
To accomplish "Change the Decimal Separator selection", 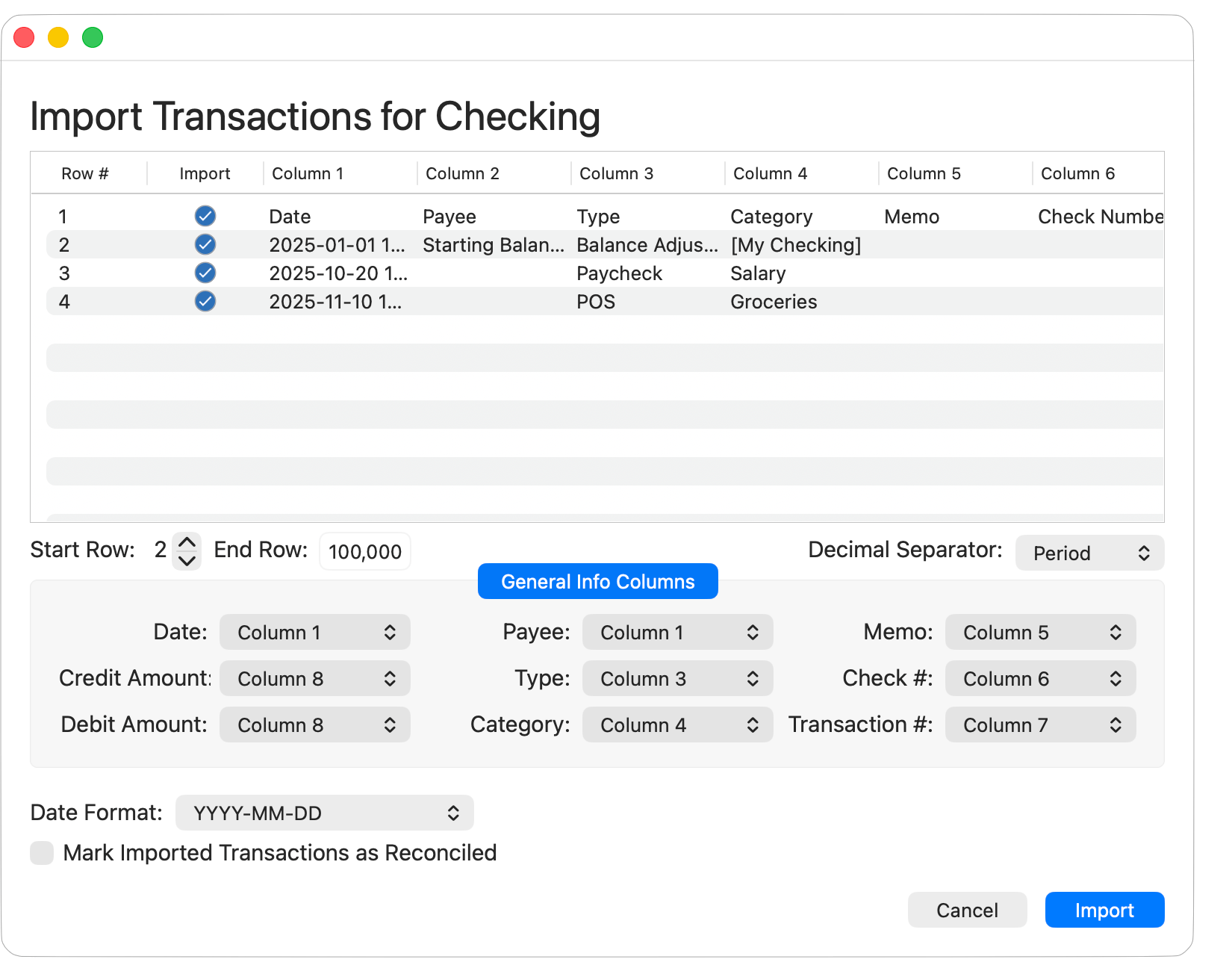I will click(x=1089, y=553).
